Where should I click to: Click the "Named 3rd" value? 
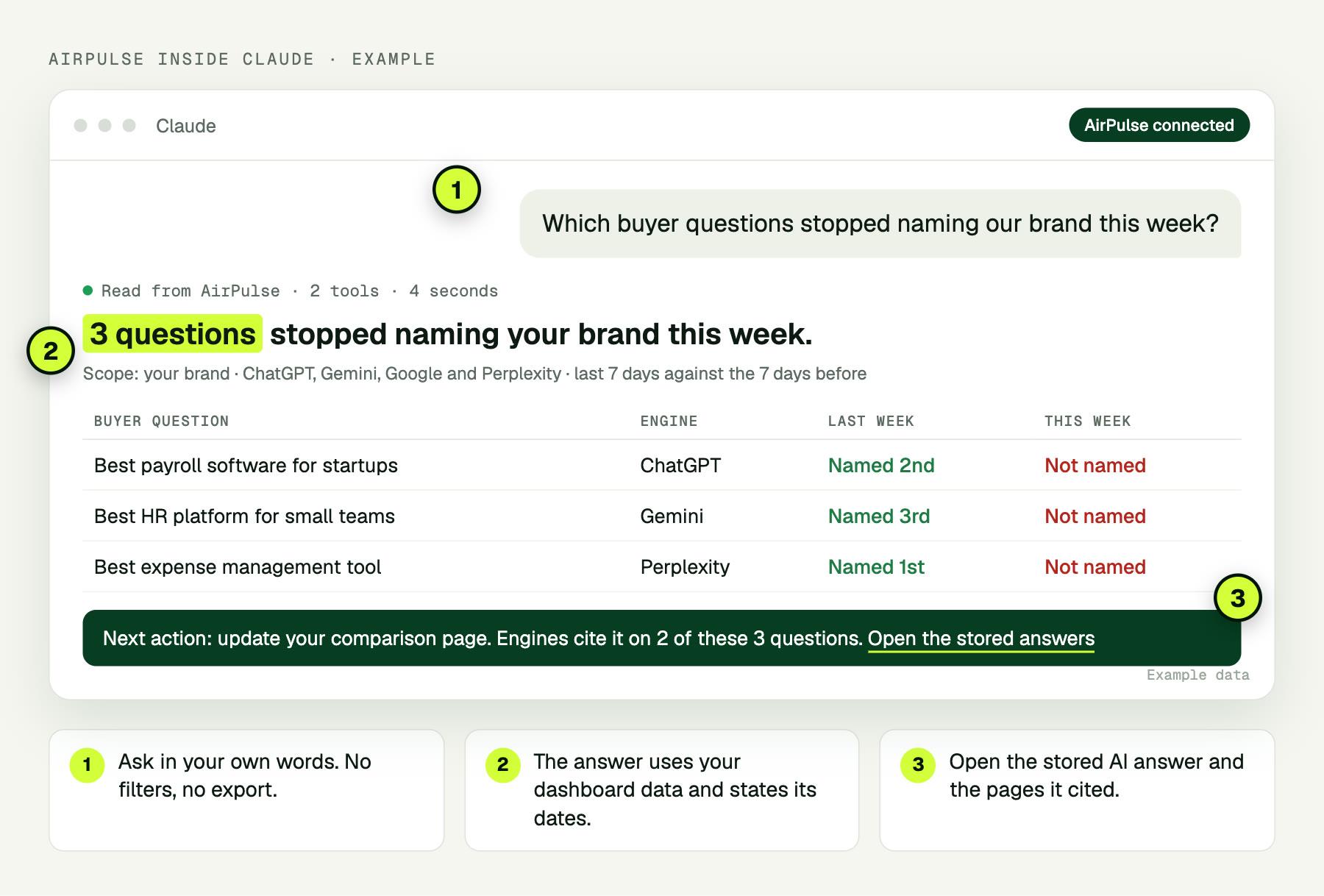tap(879, 516)
